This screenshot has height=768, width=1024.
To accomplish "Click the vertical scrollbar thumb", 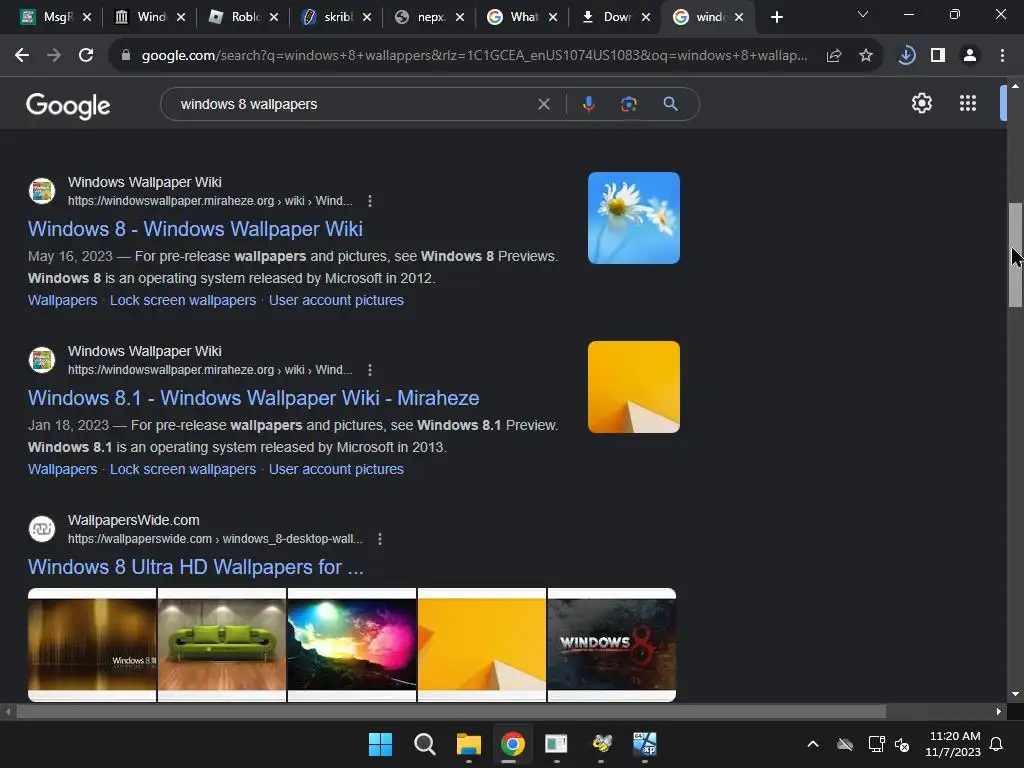I will [1015, 255].
